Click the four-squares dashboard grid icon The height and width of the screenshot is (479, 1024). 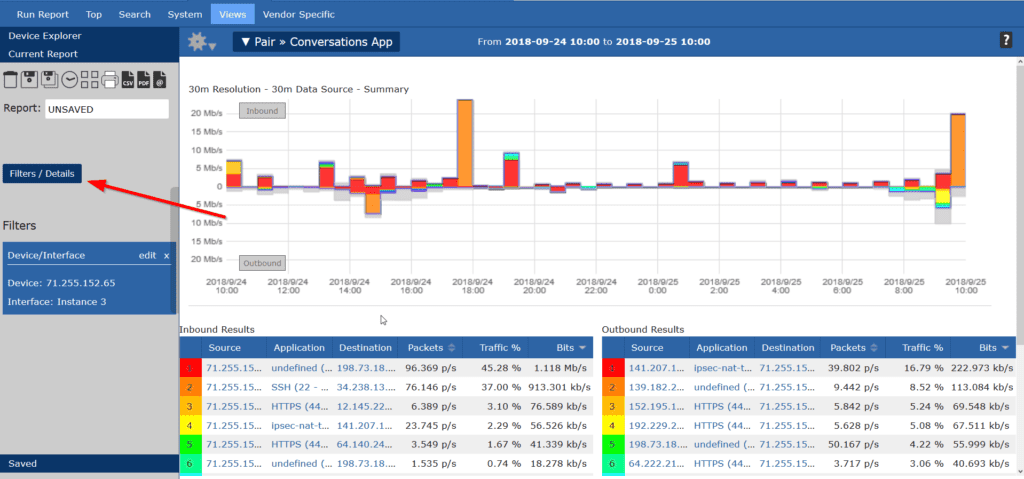click(89, 80)
